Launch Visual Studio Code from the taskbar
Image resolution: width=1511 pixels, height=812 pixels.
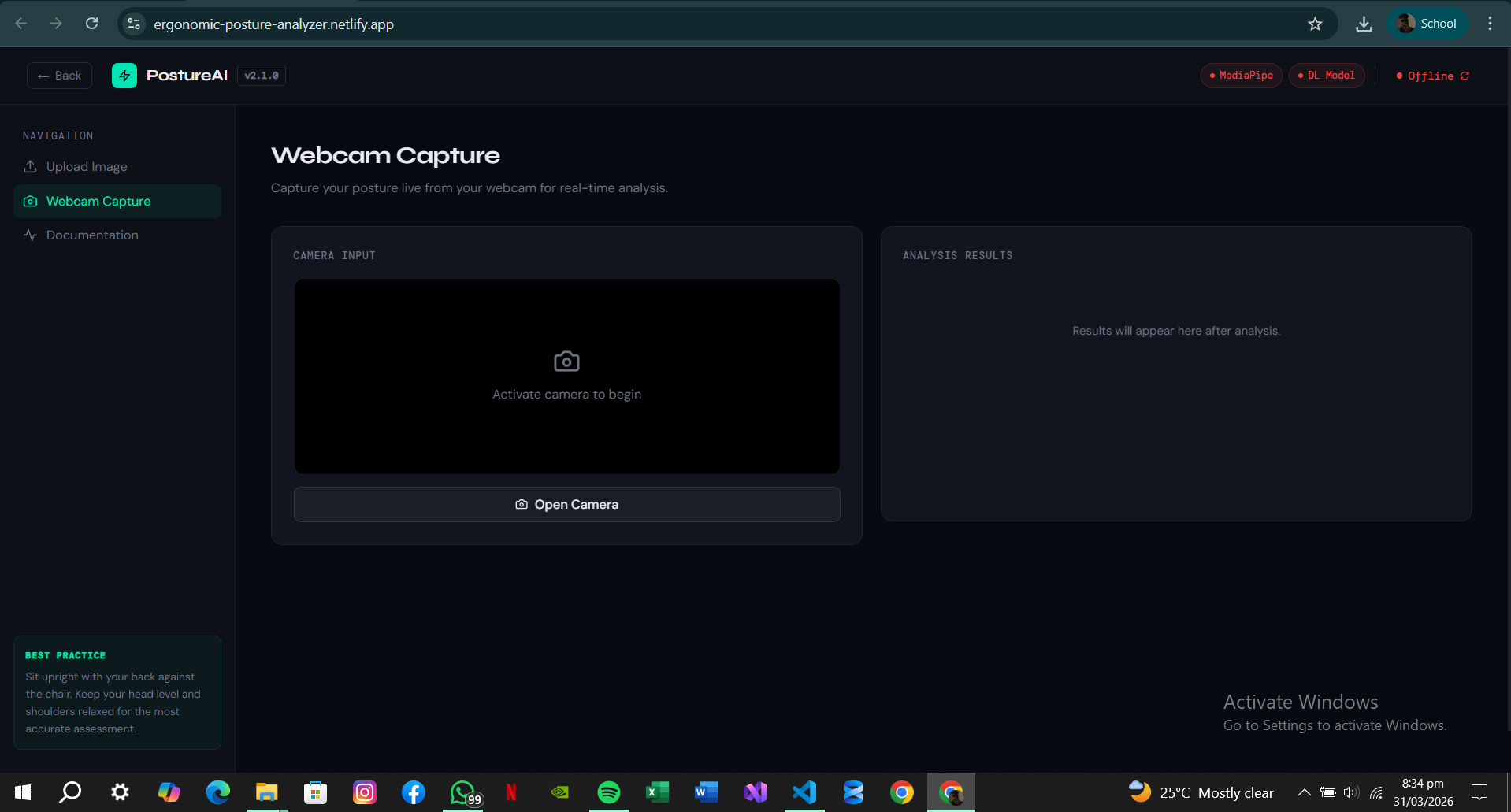click(804, 792)
